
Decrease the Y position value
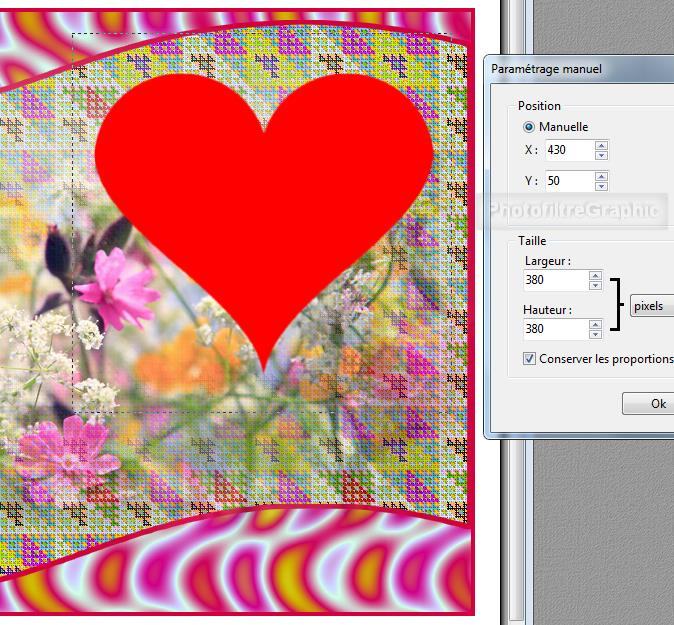click(x=601, y=186)
